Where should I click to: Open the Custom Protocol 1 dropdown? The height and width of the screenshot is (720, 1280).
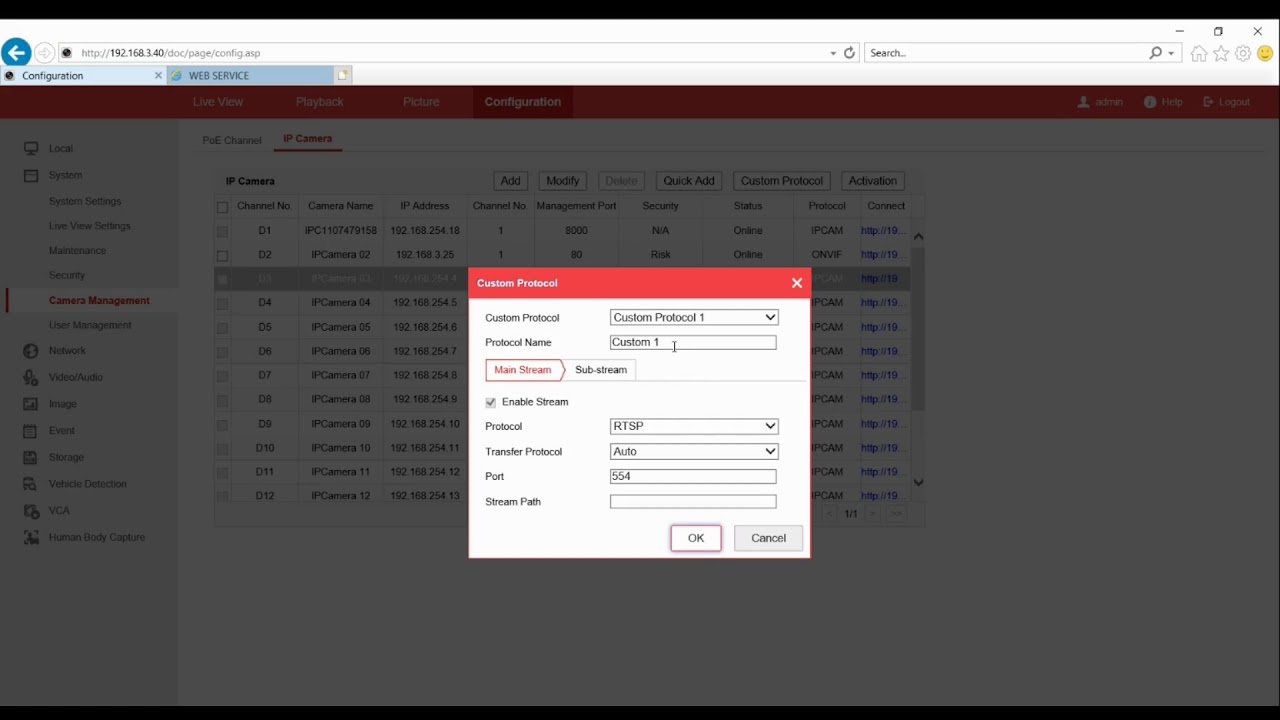click(x=694, y=317)
